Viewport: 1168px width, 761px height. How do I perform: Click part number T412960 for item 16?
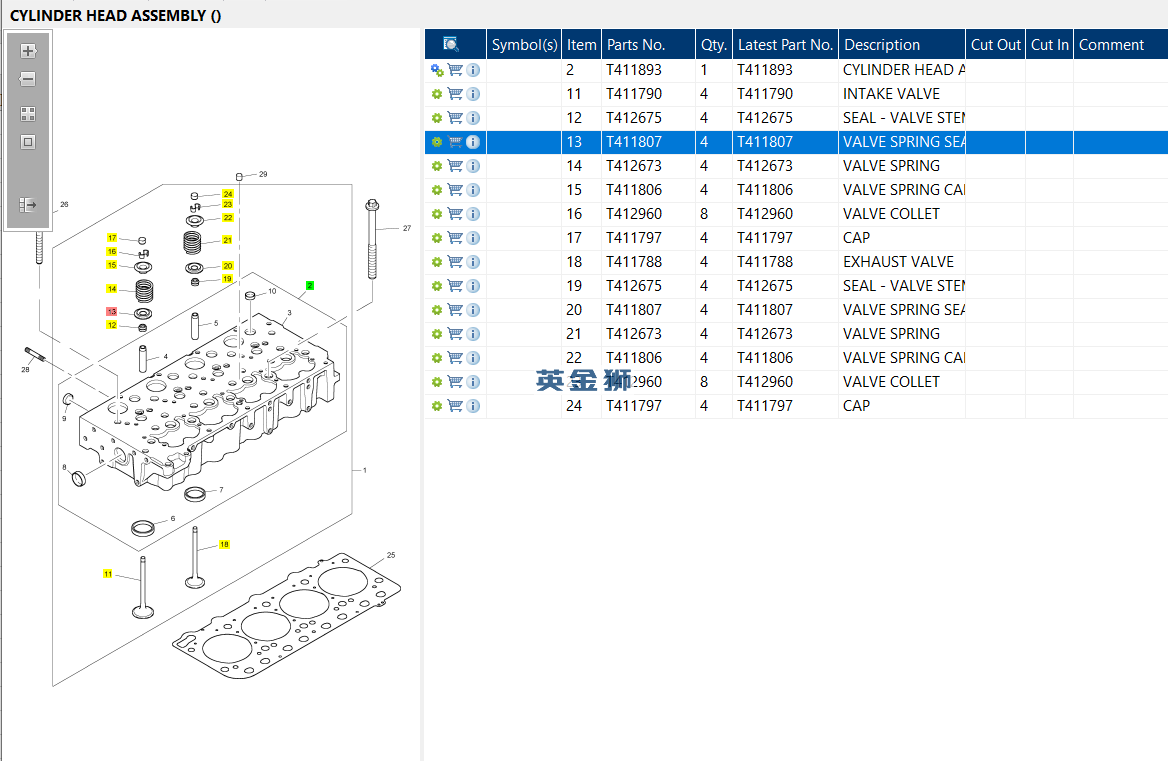(634, 214)
